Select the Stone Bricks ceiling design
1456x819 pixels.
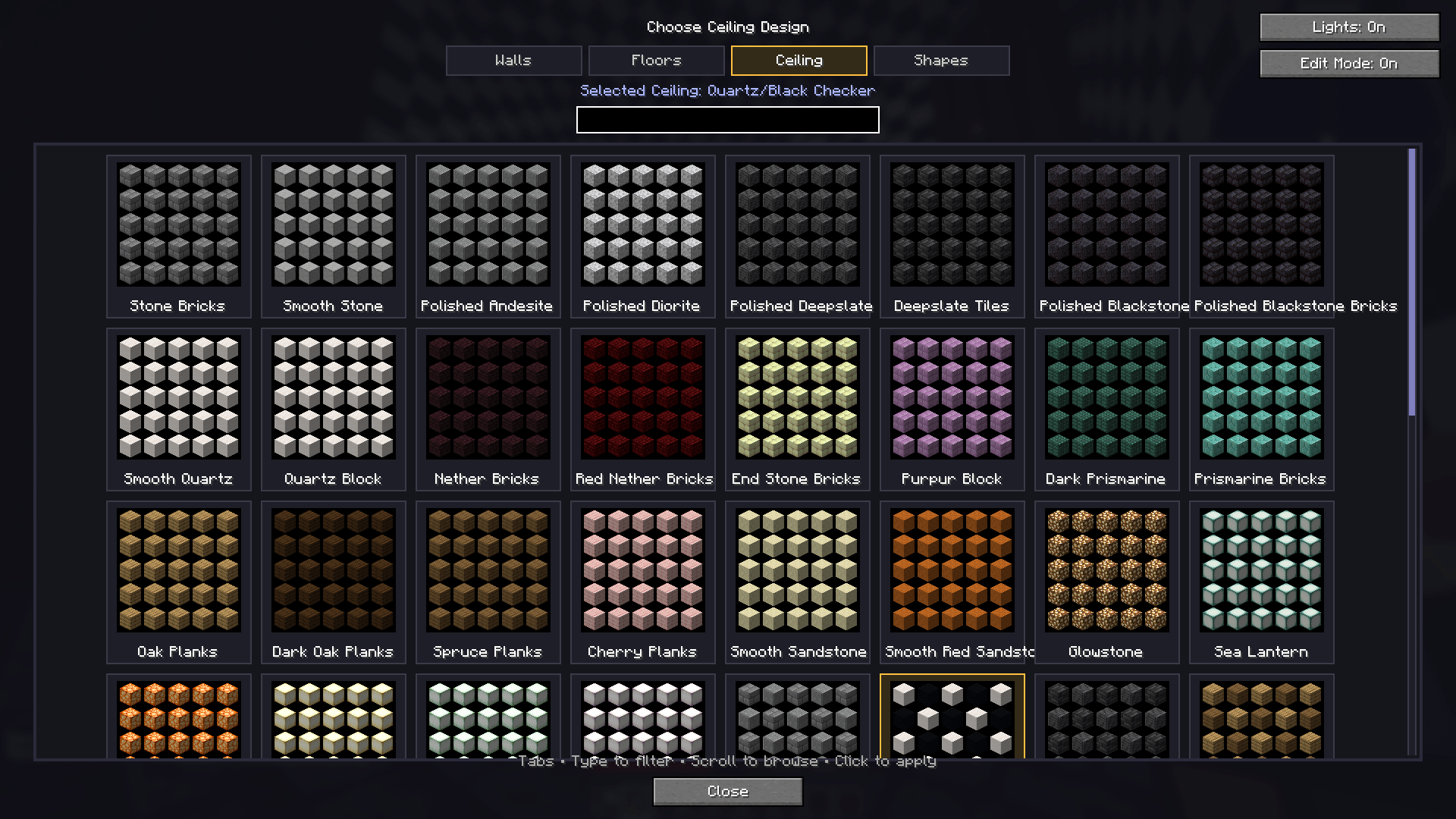(x=179, y=236)
